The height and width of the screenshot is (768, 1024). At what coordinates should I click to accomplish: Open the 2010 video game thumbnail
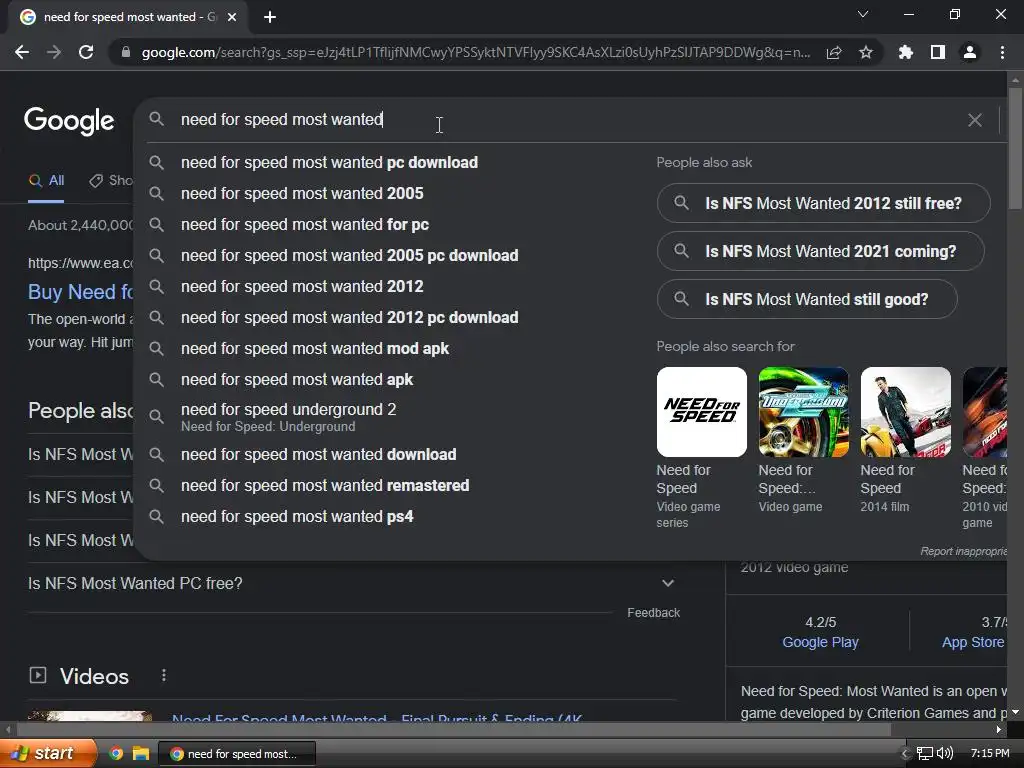pos(985,412)
